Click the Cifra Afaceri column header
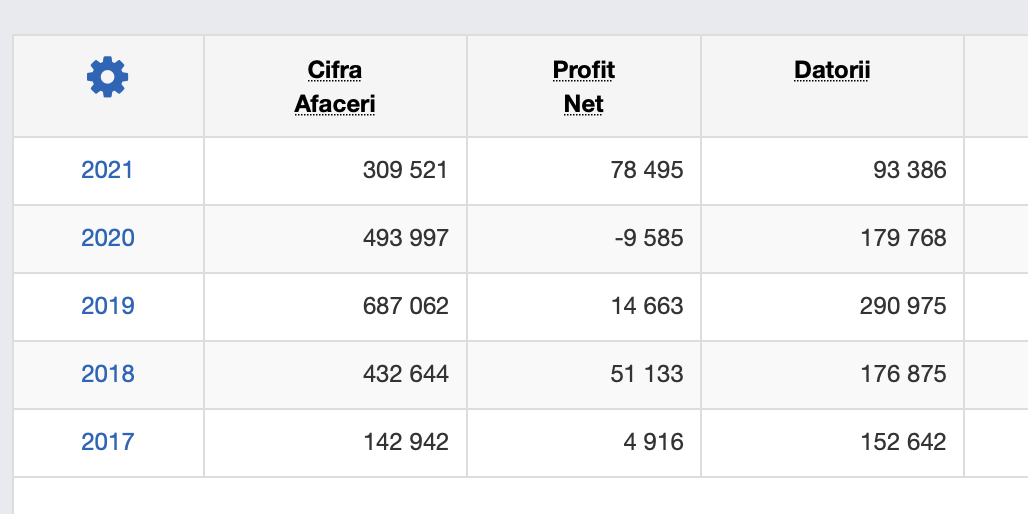Image resolution: width=1028 pixels, height=514 pixels. [x=335, y=87]
